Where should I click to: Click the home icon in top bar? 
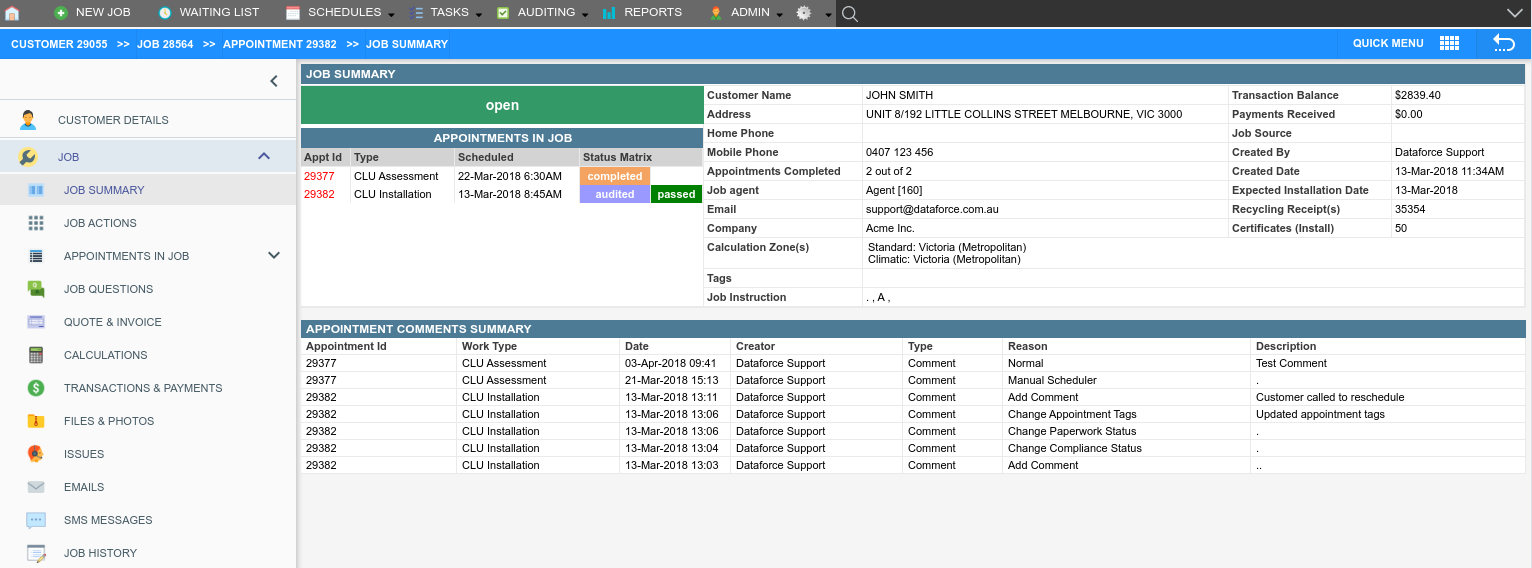pos(12,13)
